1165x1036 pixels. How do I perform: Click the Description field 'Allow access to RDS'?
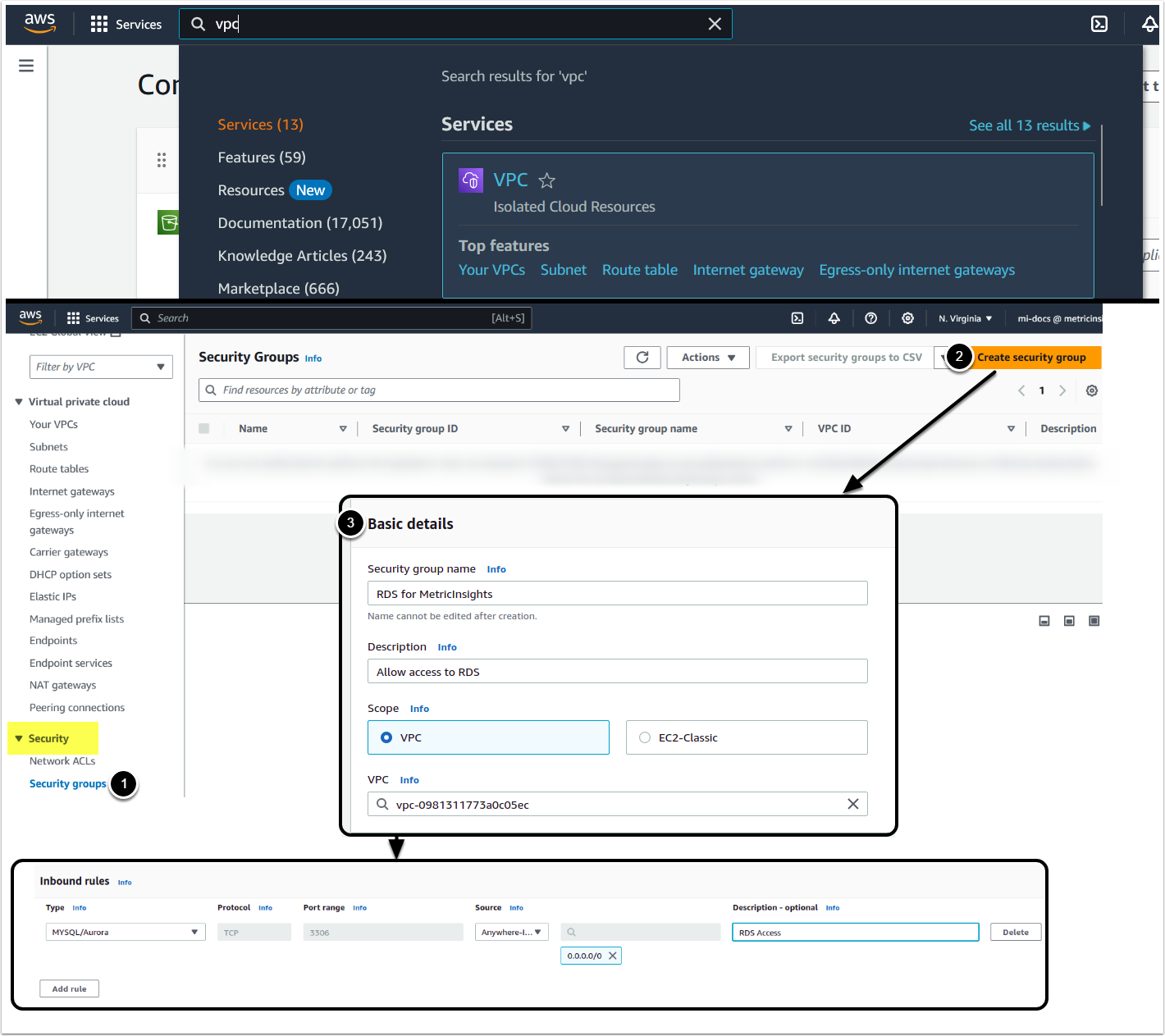[617, 671]
